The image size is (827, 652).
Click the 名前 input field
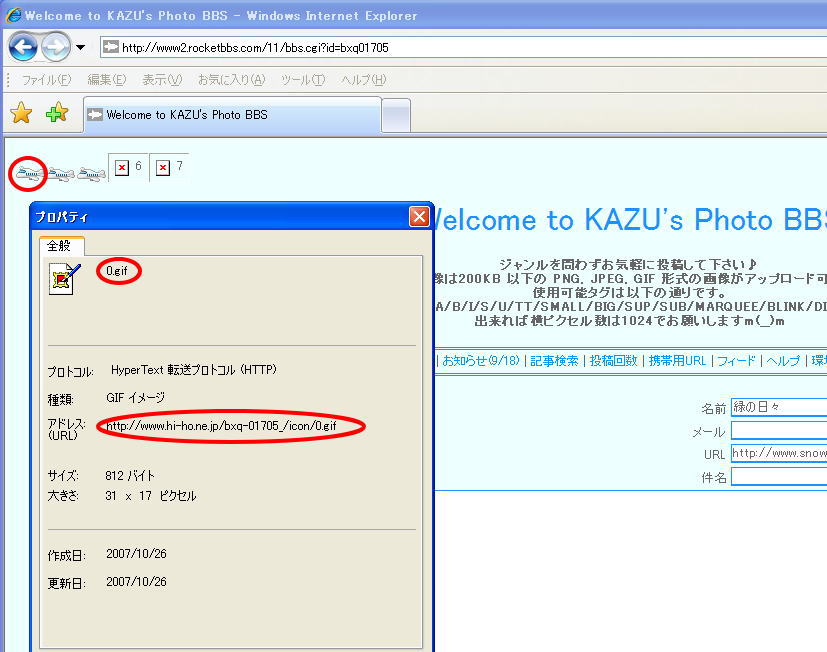pyautogui.click(x=778, y=407)
